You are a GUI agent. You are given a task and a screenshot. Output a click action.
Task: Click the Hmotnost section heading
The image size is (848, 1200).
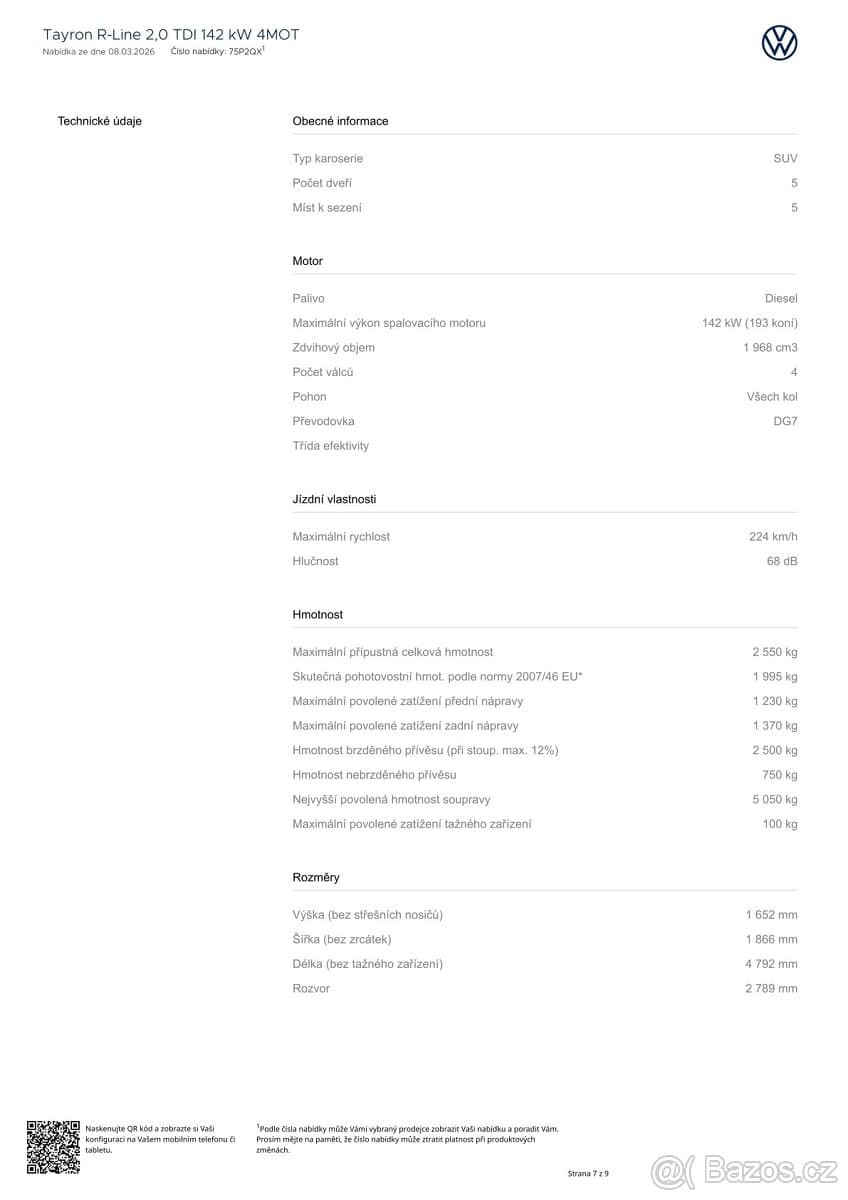point(317,614)
